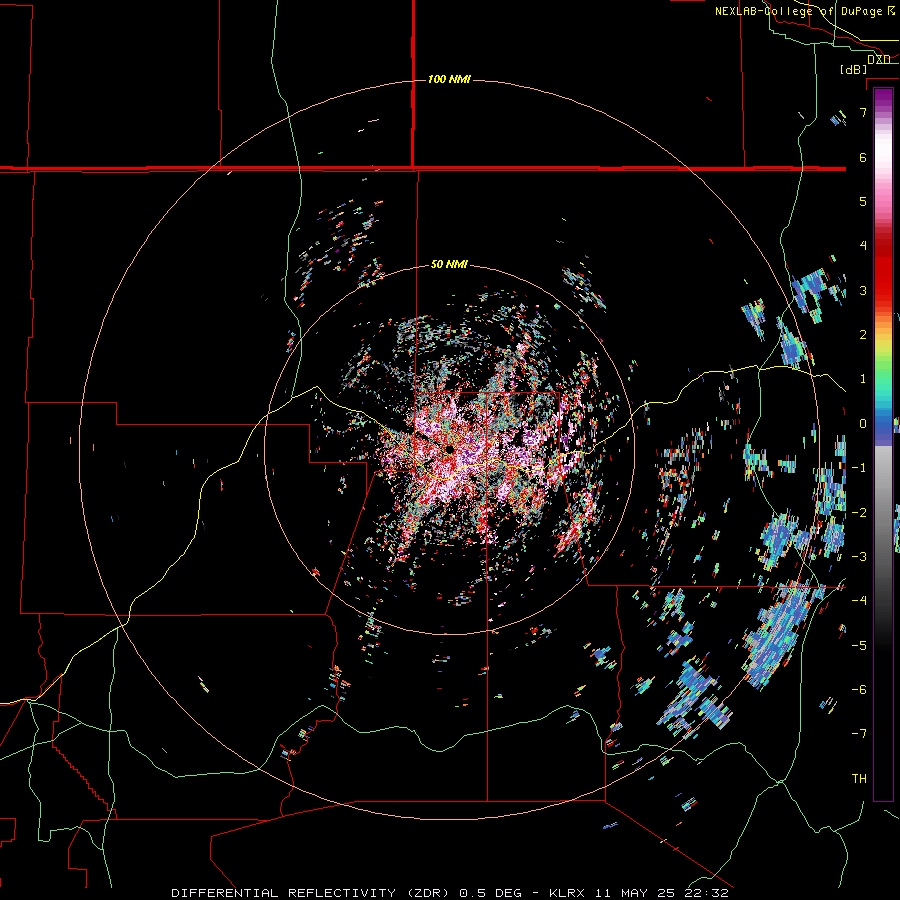The image size is (900, 900).
Task: Click the "50 NMI" range ring label
Action: tap(449, 264)
